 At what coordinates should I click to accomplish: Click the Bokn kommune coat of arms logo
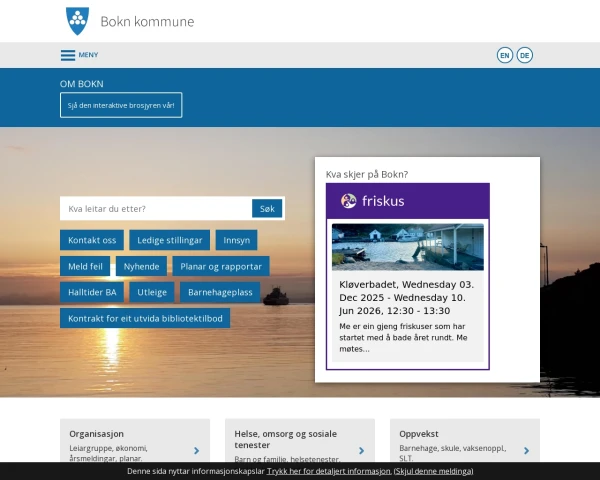click(x=76, y=20)
